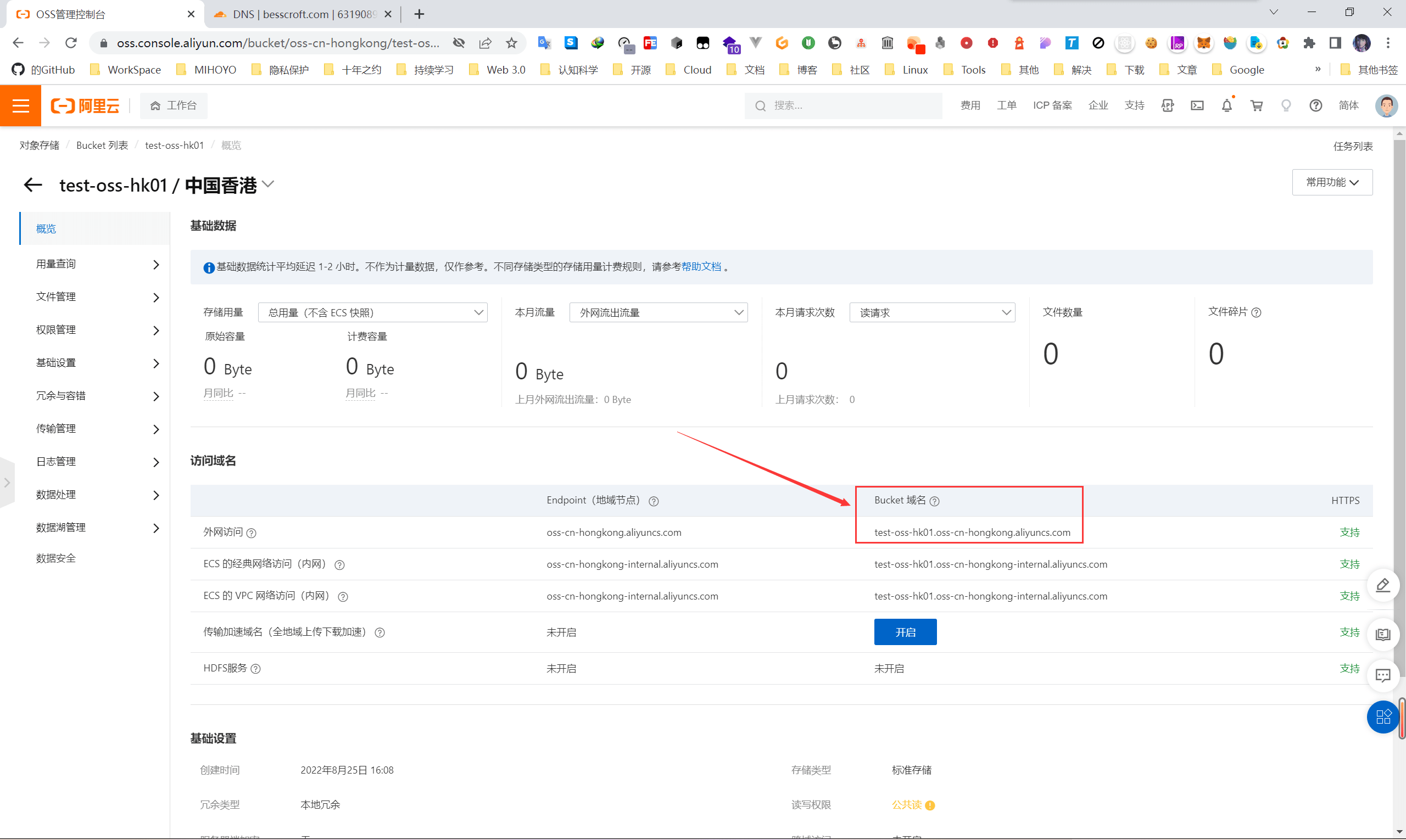Open the help question mark icon in header
The height and width of the screenshot is (840, 1406).
click(x=1315, y=106)
